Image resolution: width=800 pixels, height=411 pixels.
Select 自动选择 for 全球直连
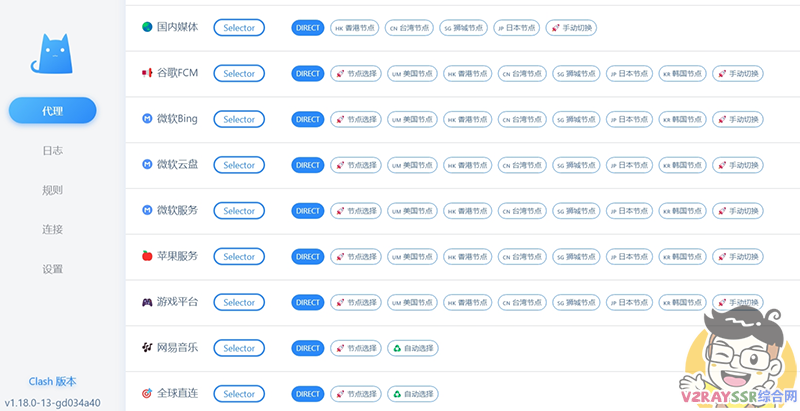point(413,394)
